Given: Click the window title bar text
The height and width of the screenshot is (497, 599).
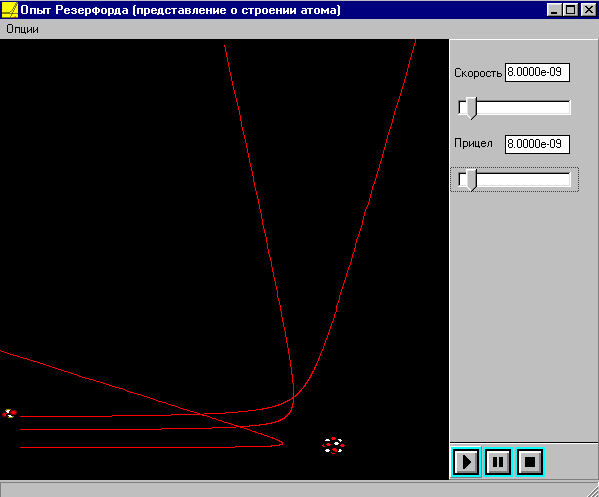Looking at the screenshot, I should coord(180,10).
